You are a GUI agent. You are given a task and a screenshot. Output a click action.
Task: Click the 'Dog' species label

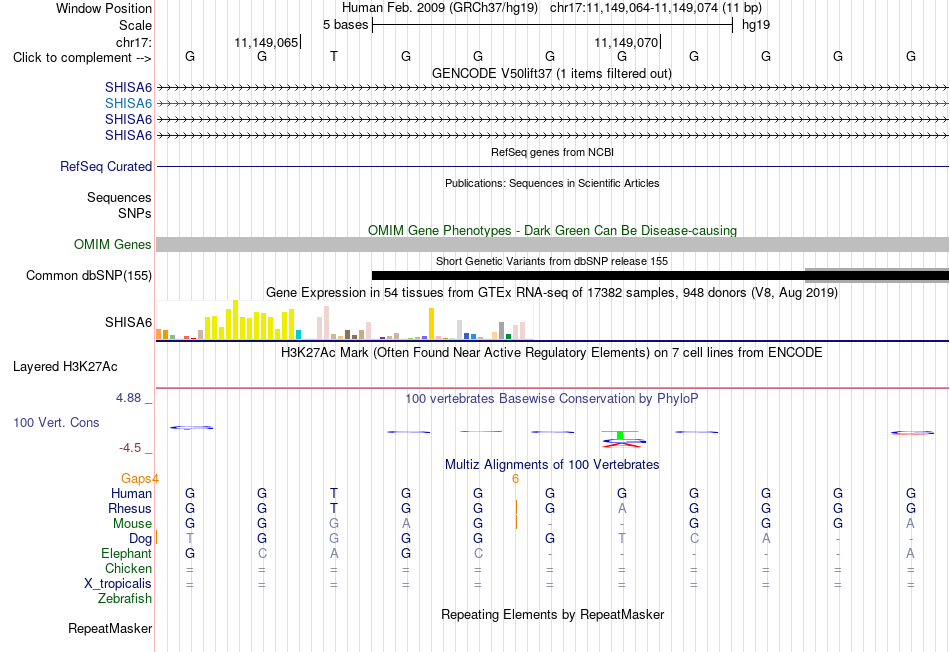click(x=140, y=539)
